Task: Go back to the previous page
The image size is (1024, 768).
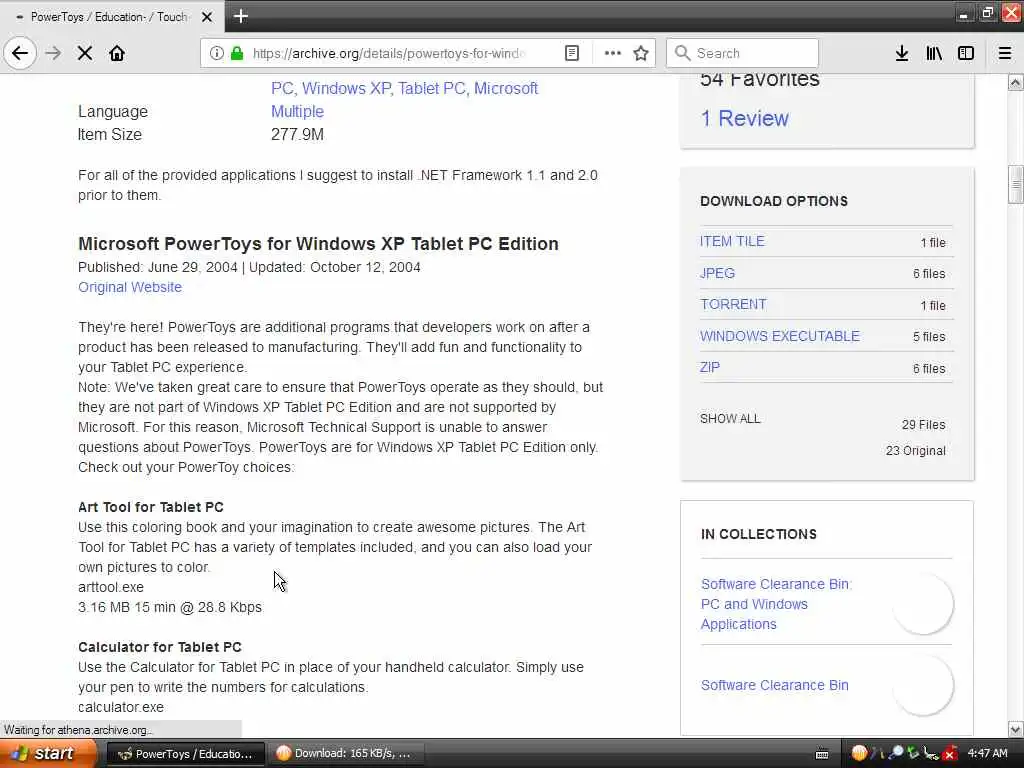Action: pyautogui.click(x=20, y=53)
